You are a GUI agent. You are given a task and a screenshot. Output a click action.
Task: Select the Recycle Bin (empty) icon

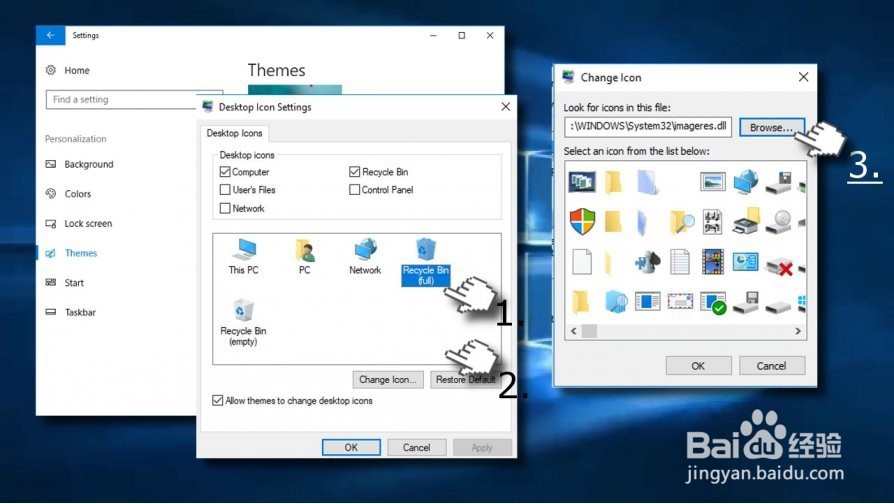(243, 322)
